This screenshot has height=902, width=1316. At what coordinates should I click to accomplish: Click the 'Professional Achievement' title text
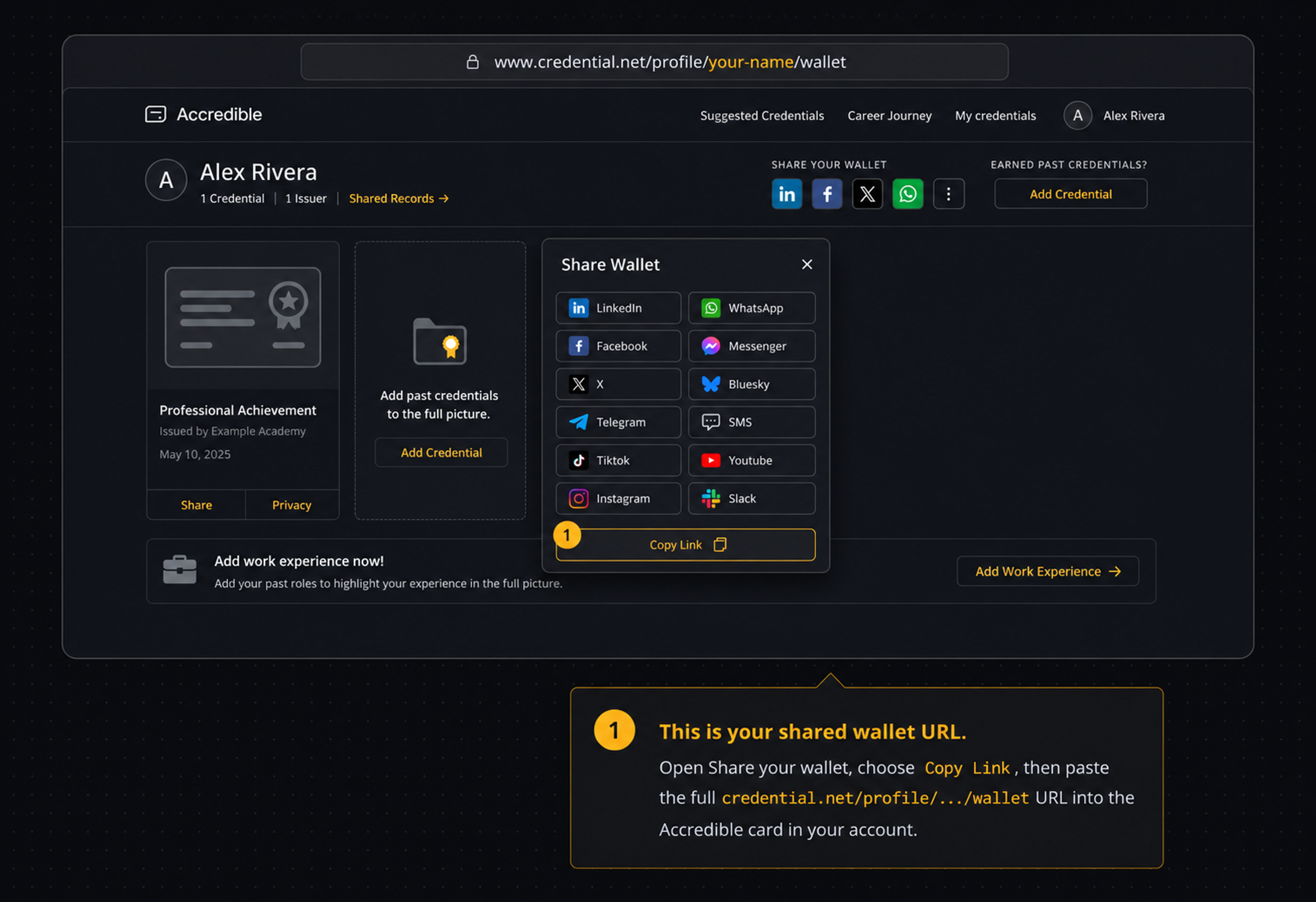pos(237,410)
